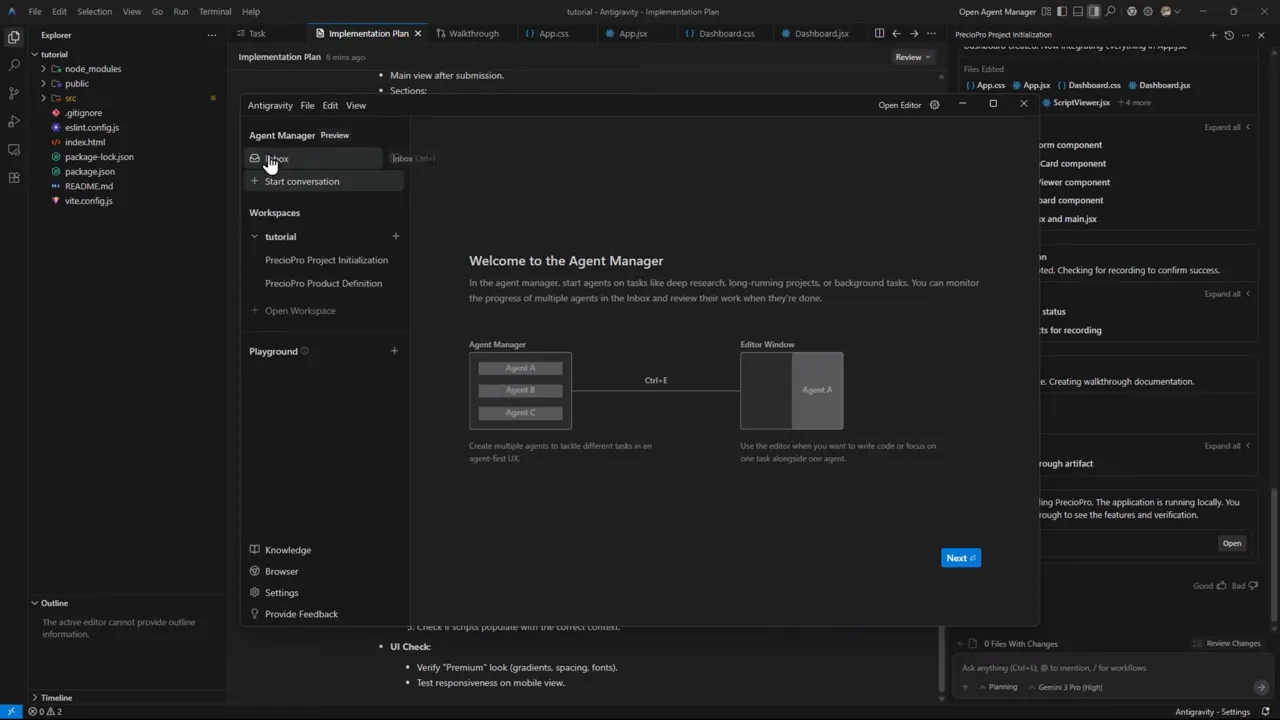Screen dimensions: 1280x720
Task: Open Knowledge from the Agent Manager sidebar
Action: coord(288,550)
